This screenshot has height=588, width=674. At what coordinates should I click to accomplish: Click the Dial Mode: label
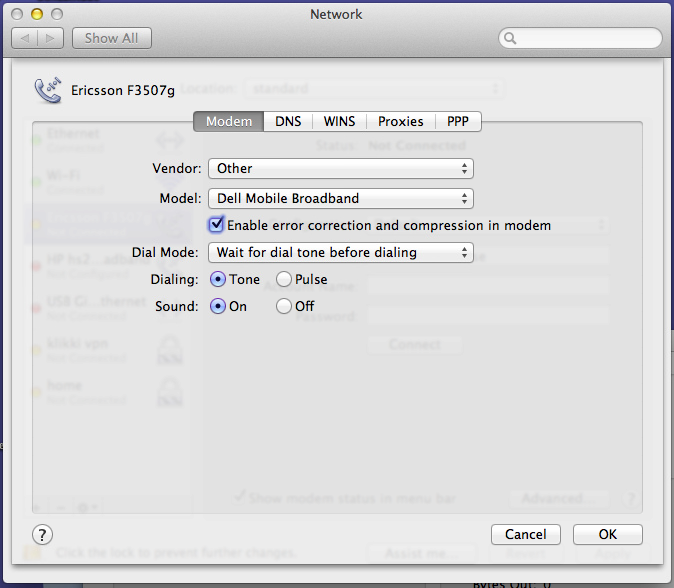(x=165, y=252)
